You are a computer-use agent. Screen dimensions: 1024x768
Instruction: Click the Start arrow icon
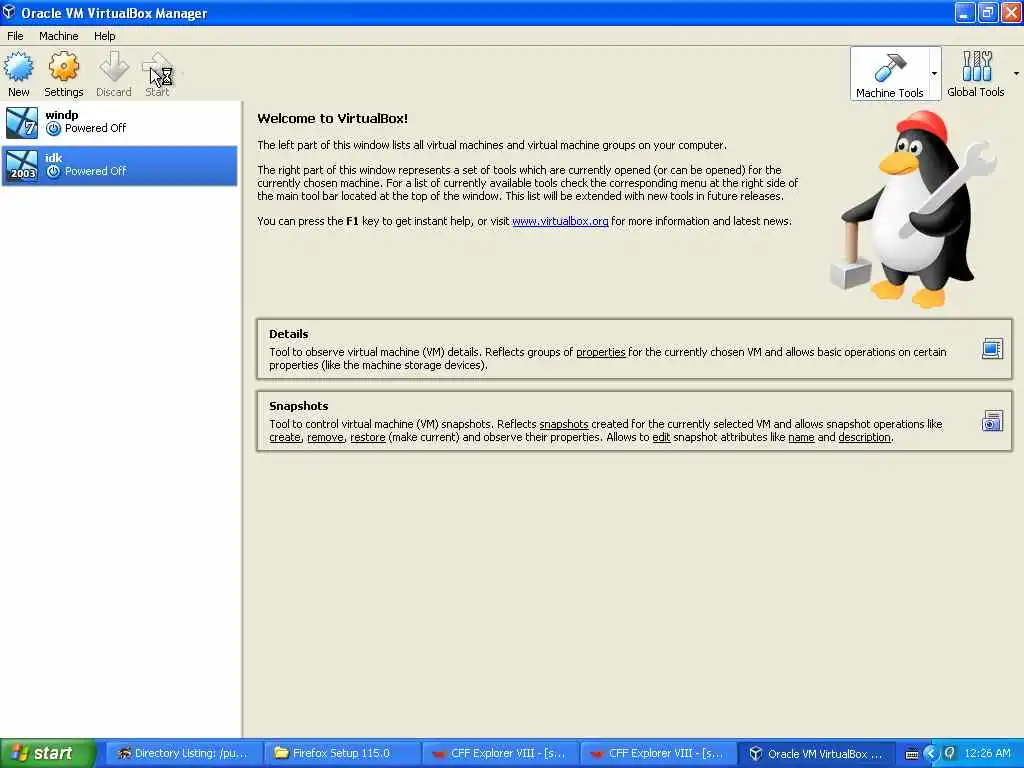[157, 67]
